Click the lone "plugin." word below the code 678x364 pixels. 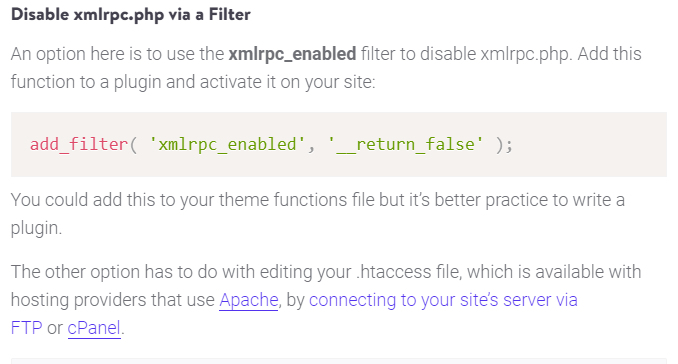pos(36,228)
